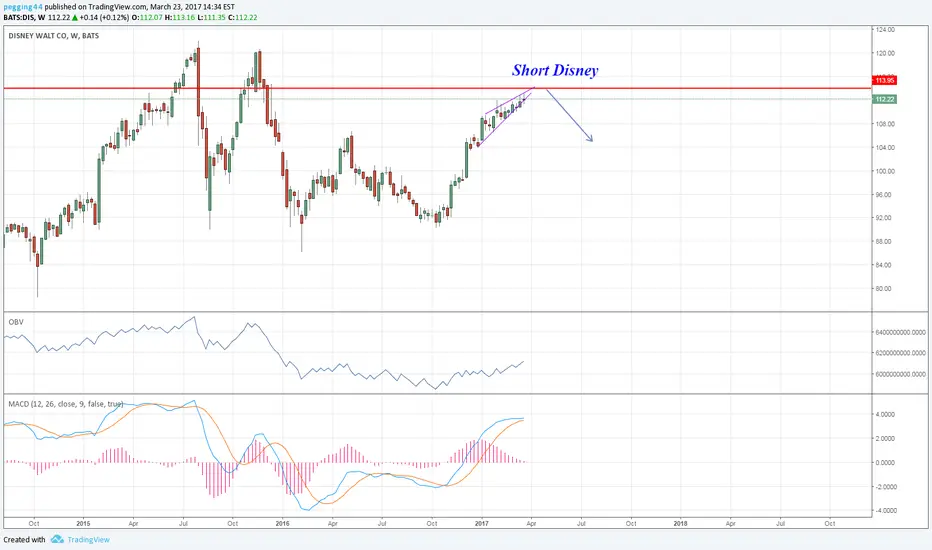The image size is (932, 550).
Task: Click the H:113.16 high value
Action: point(180,17)
